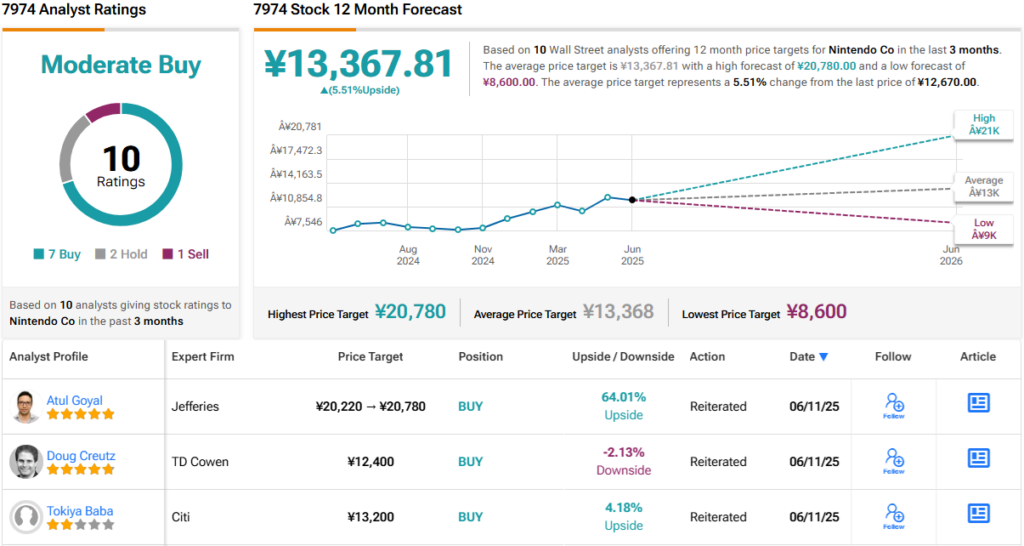Click Atul Goyal's profile photo
This screenshot has width=1024, height=546.
(25, 407)
